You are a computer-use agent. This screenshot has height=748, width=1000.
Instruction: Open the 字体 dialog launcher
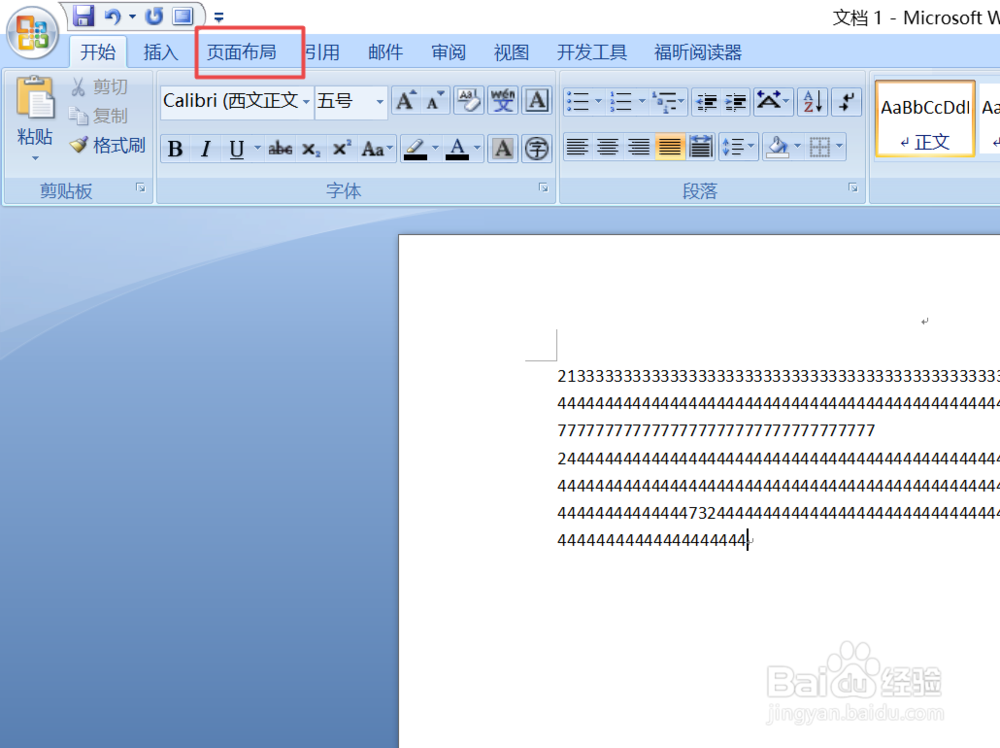tap(543, 188)
